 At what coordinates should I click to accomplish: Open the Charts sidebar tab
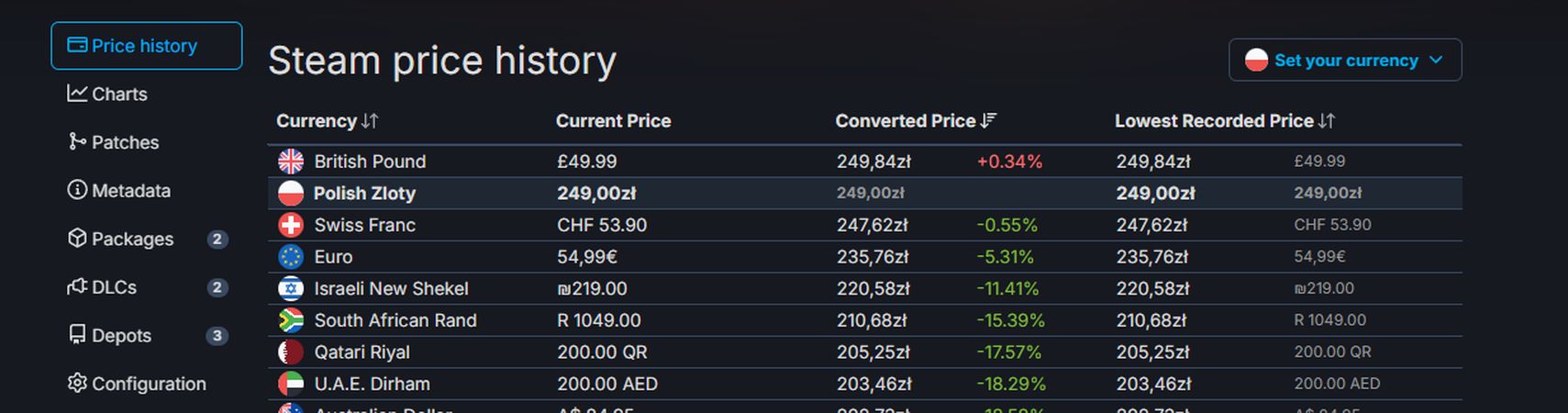(x=119, y=94)
